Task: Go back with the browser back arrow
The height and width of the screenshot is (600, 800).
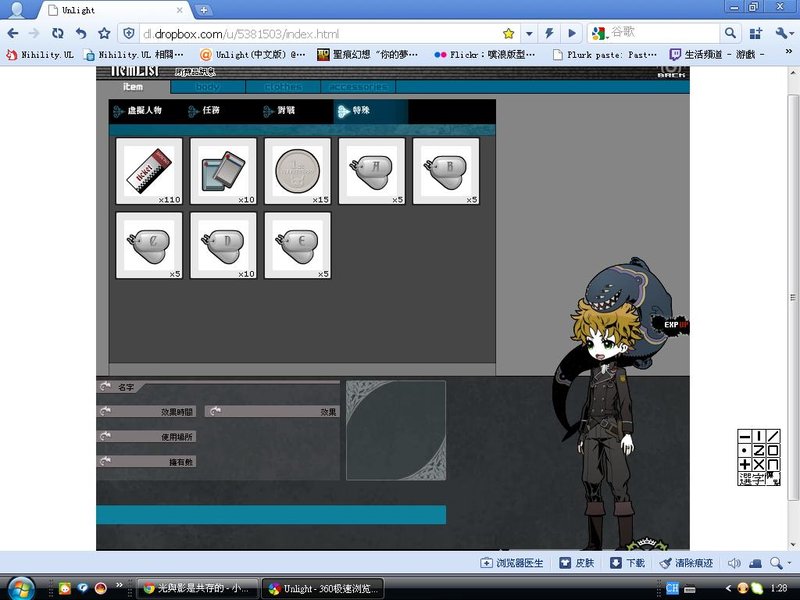Action: [13, 34]
